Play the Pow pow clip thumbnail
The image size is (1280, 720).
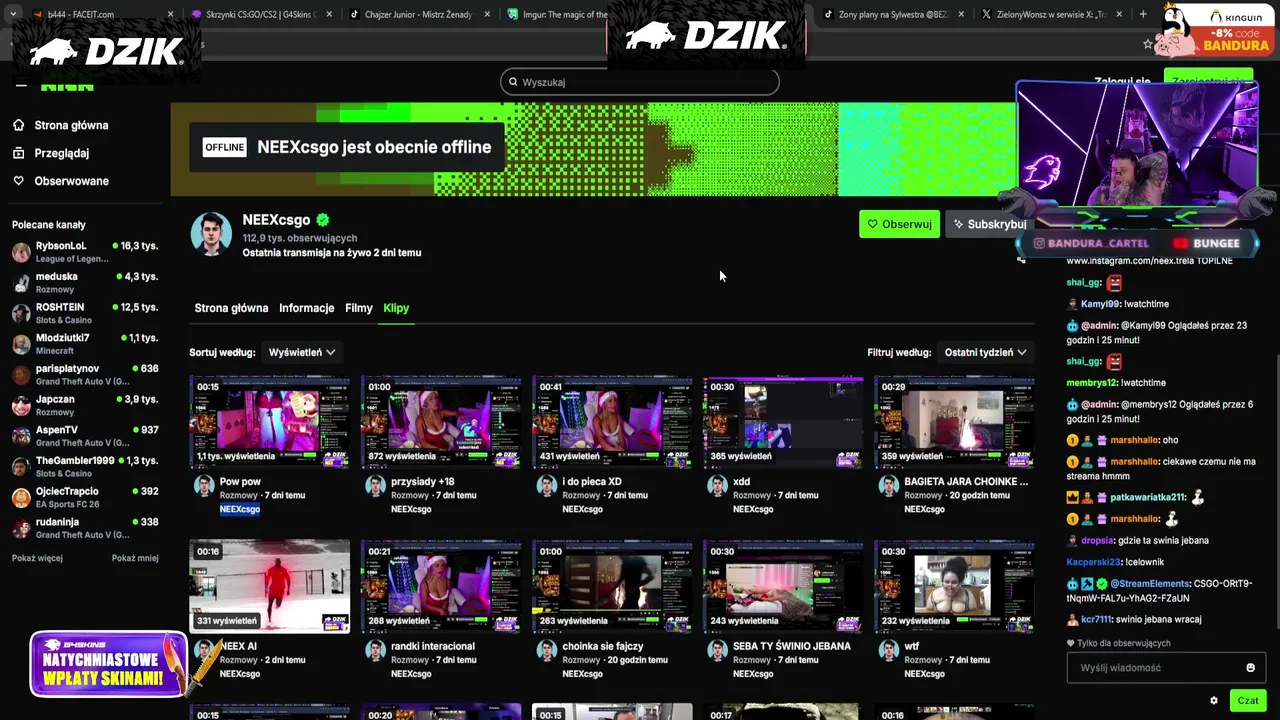pos(270,421)
